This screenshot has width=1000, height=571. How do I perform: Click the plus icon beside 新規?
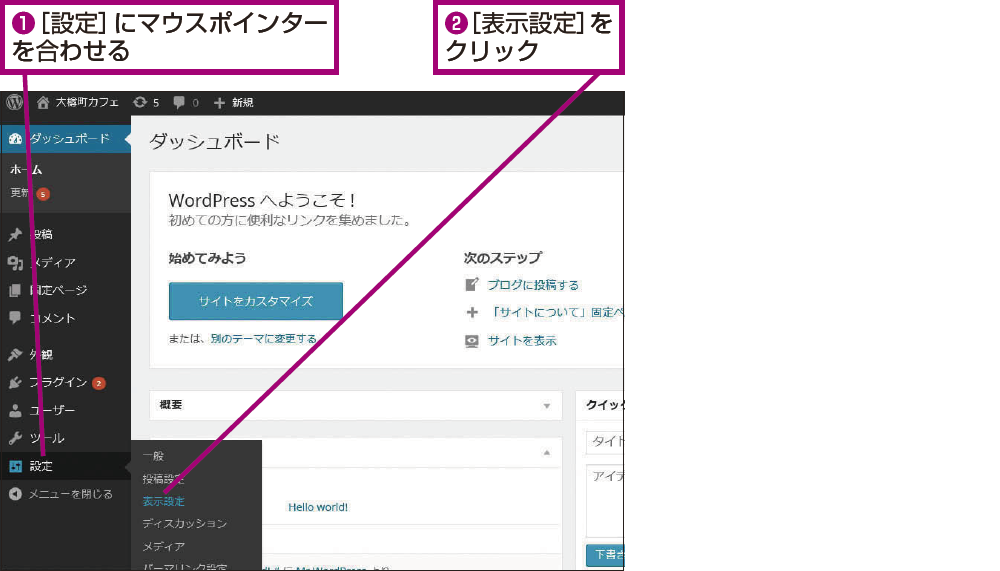point(219,103)
